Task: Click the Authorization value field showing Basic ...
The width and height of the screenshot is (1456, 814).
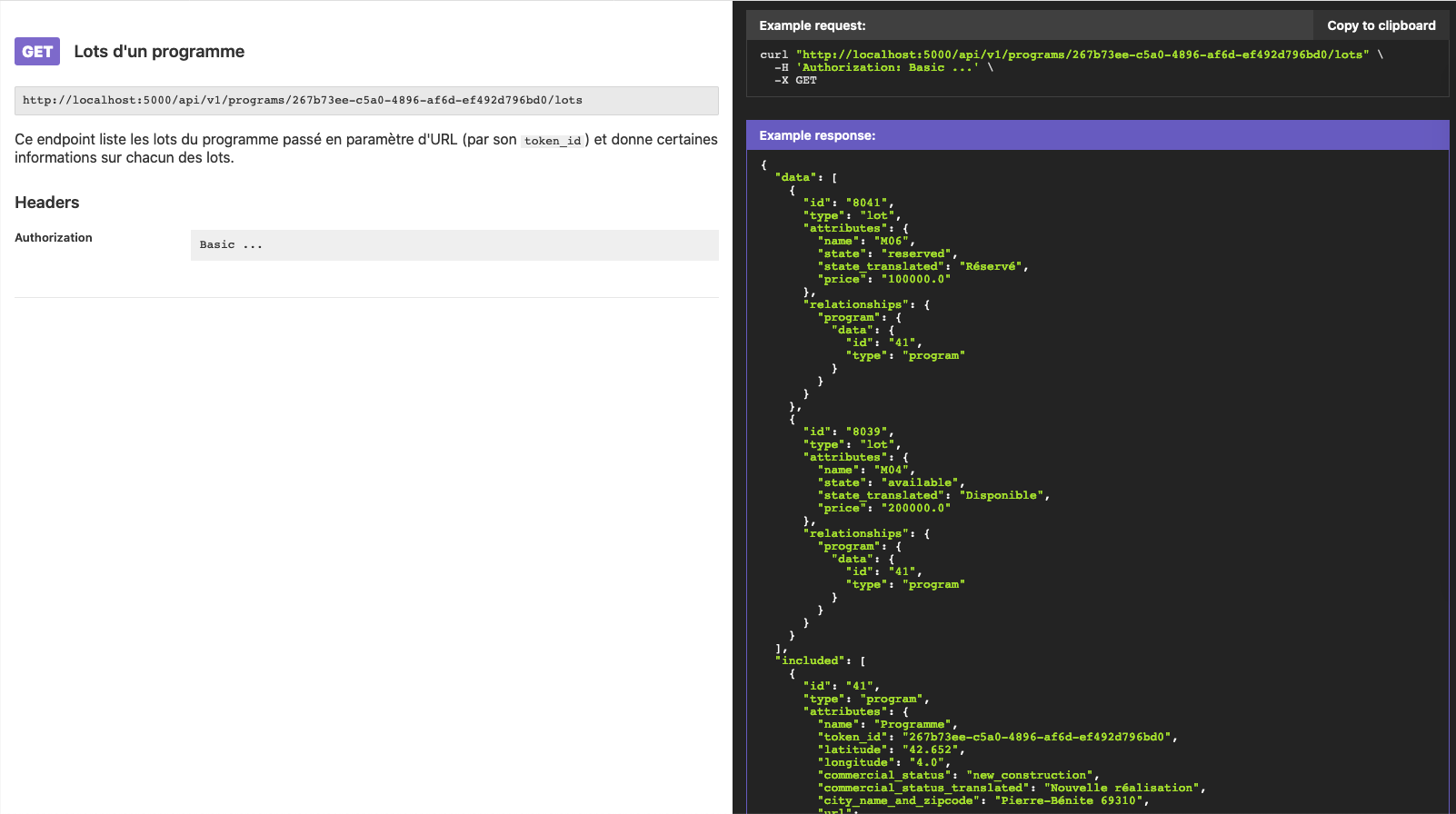Action: tap(454, 245)
